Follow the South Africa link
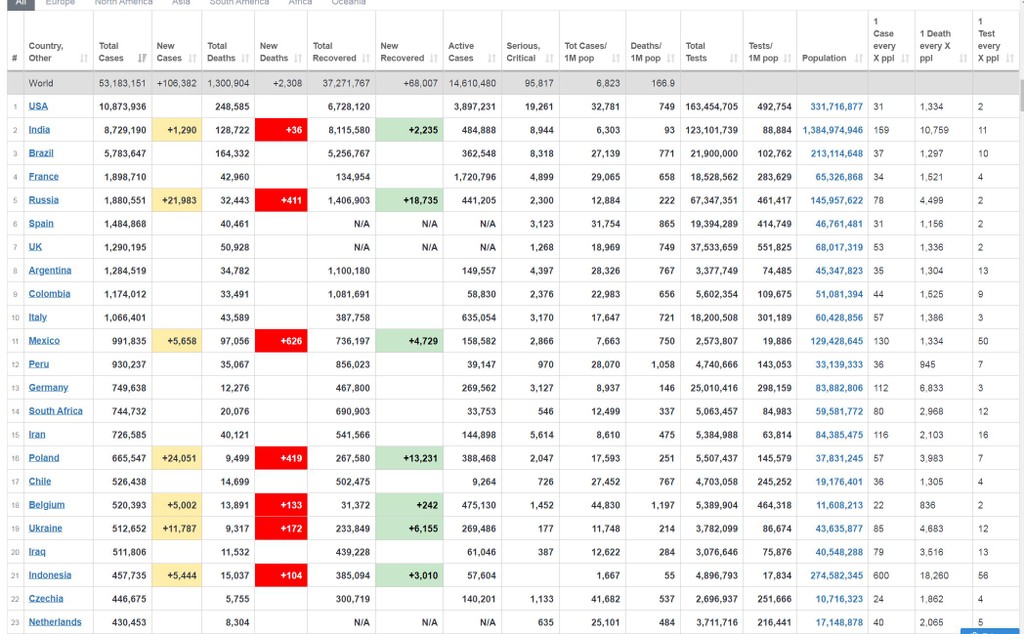1024x634 pixels. click(x=56, y=411)
